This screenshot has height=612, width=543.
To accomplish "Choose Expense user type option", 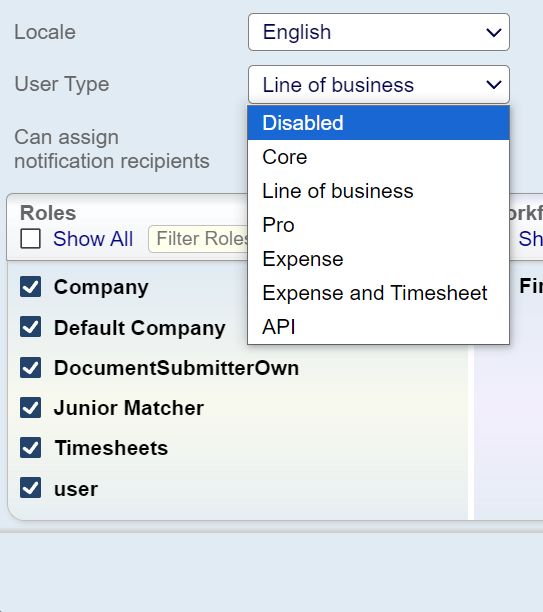I will [378, 259].
